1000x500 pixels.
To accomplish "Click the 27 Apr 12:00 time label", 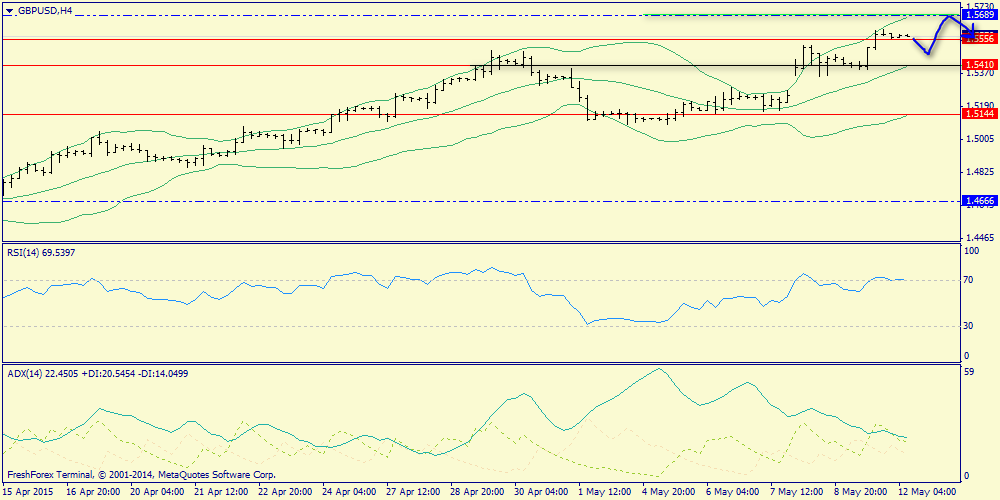I will [414, 492].
